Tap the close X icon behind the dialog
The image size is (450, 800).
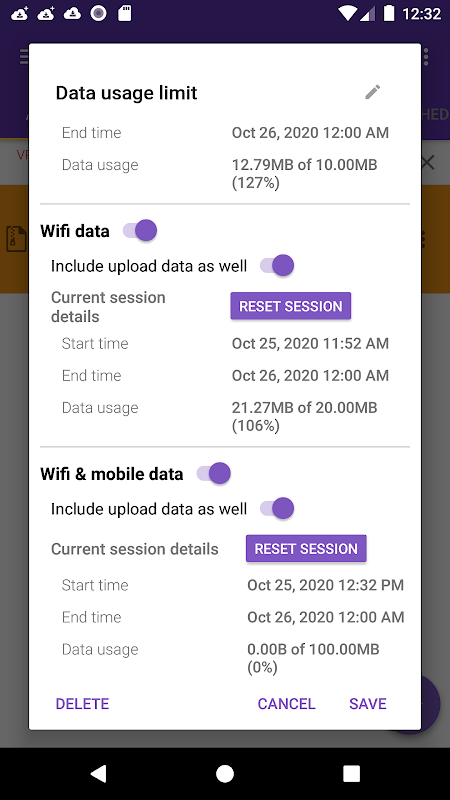tap(428, 163)
